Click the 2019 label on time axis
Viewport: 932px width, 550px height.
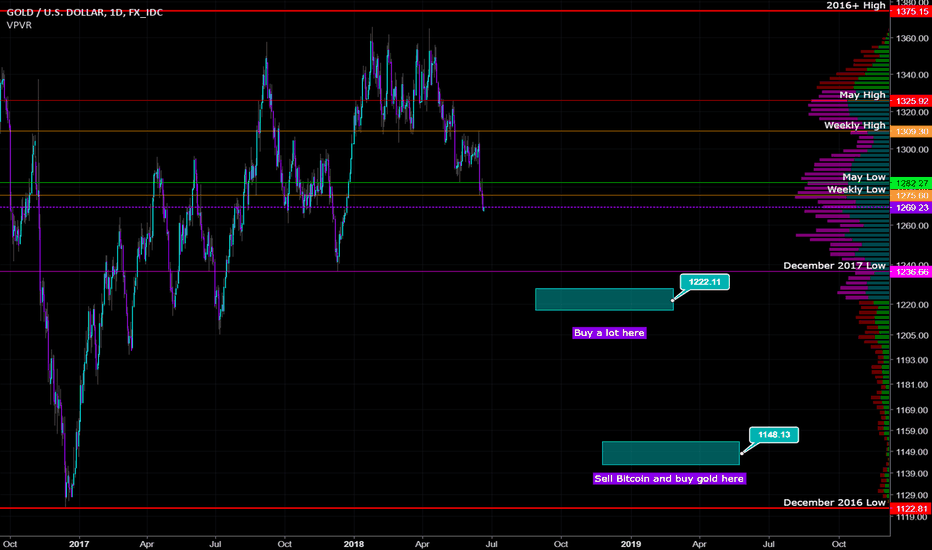tap(631, 544)
